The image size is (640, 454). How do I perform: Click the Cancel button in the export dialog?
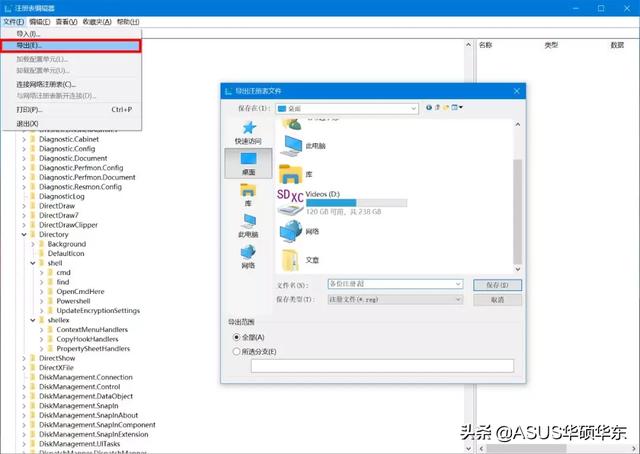click(497, 300)
